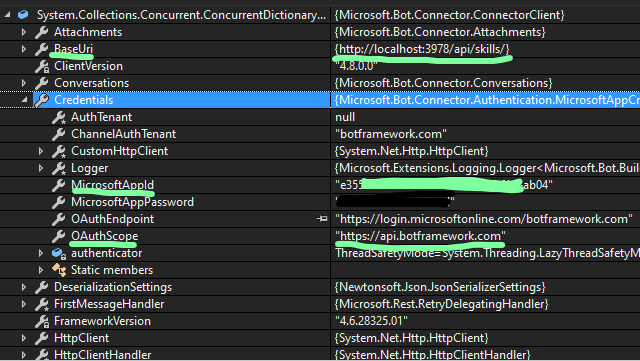Click the wrench icon beside MicrosoftAppPassword
This screenshot has height=361, width=640.
coord(59,202)
